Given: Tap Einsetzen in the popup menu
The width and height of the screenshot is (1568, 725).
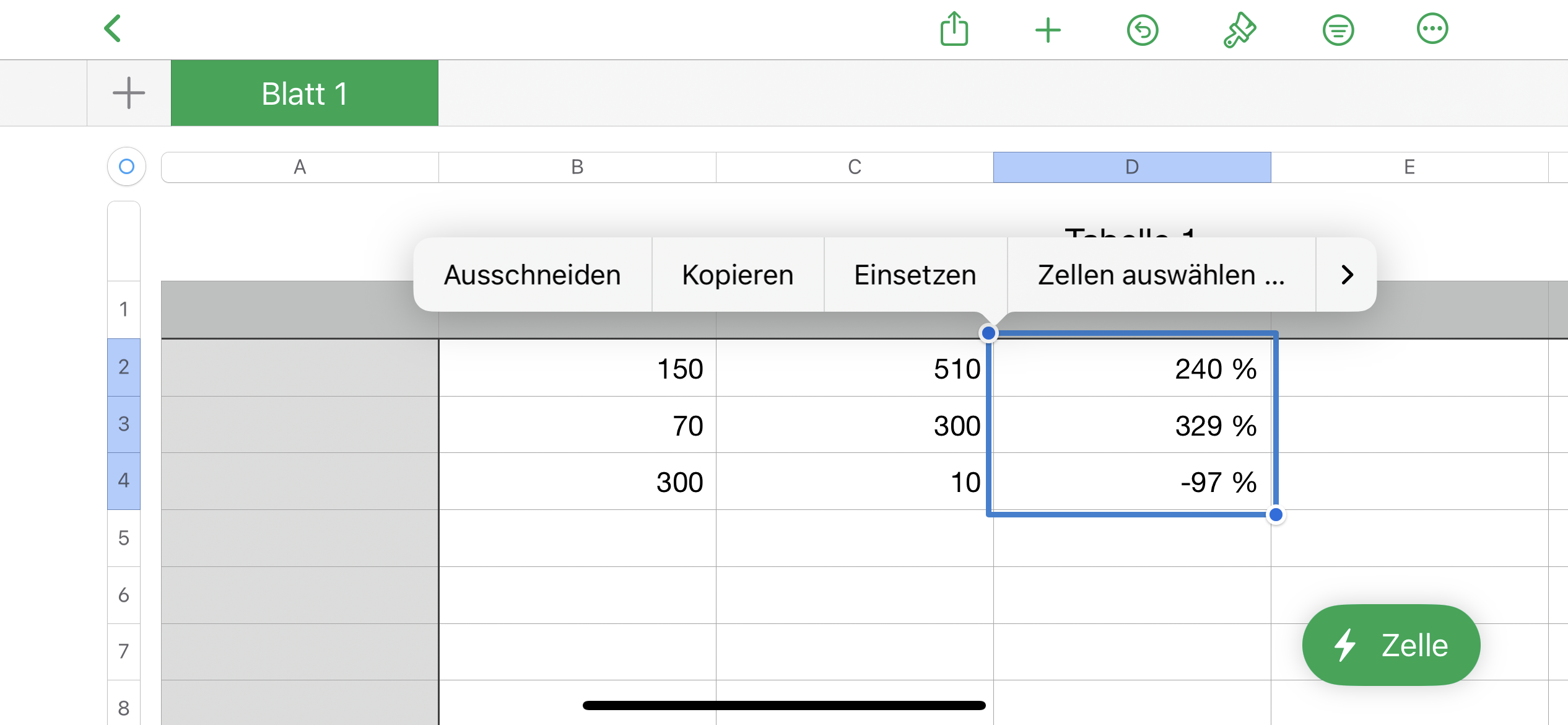Looking at the screenshot, I should [915, 275].
